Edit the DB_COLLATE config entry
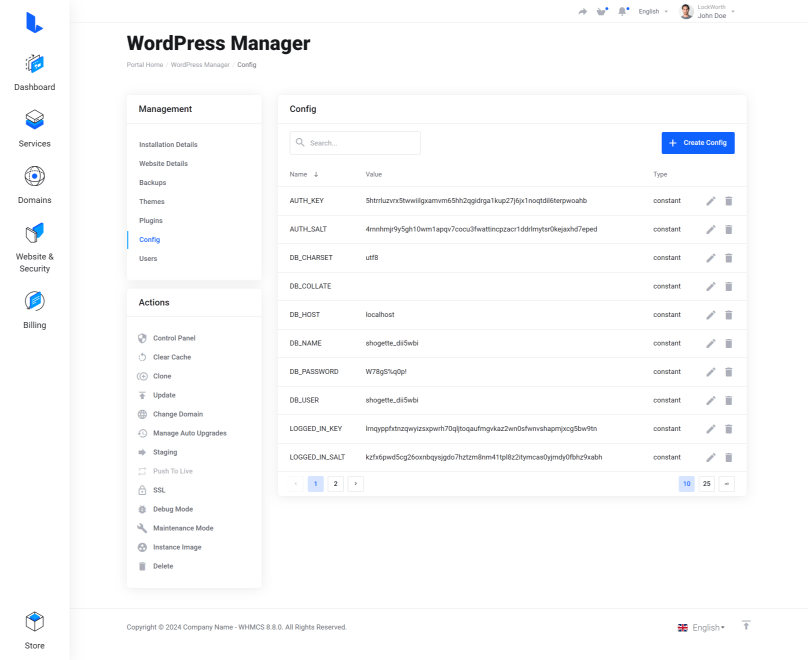Screen dimensions: 808x660 coord(711,286)
